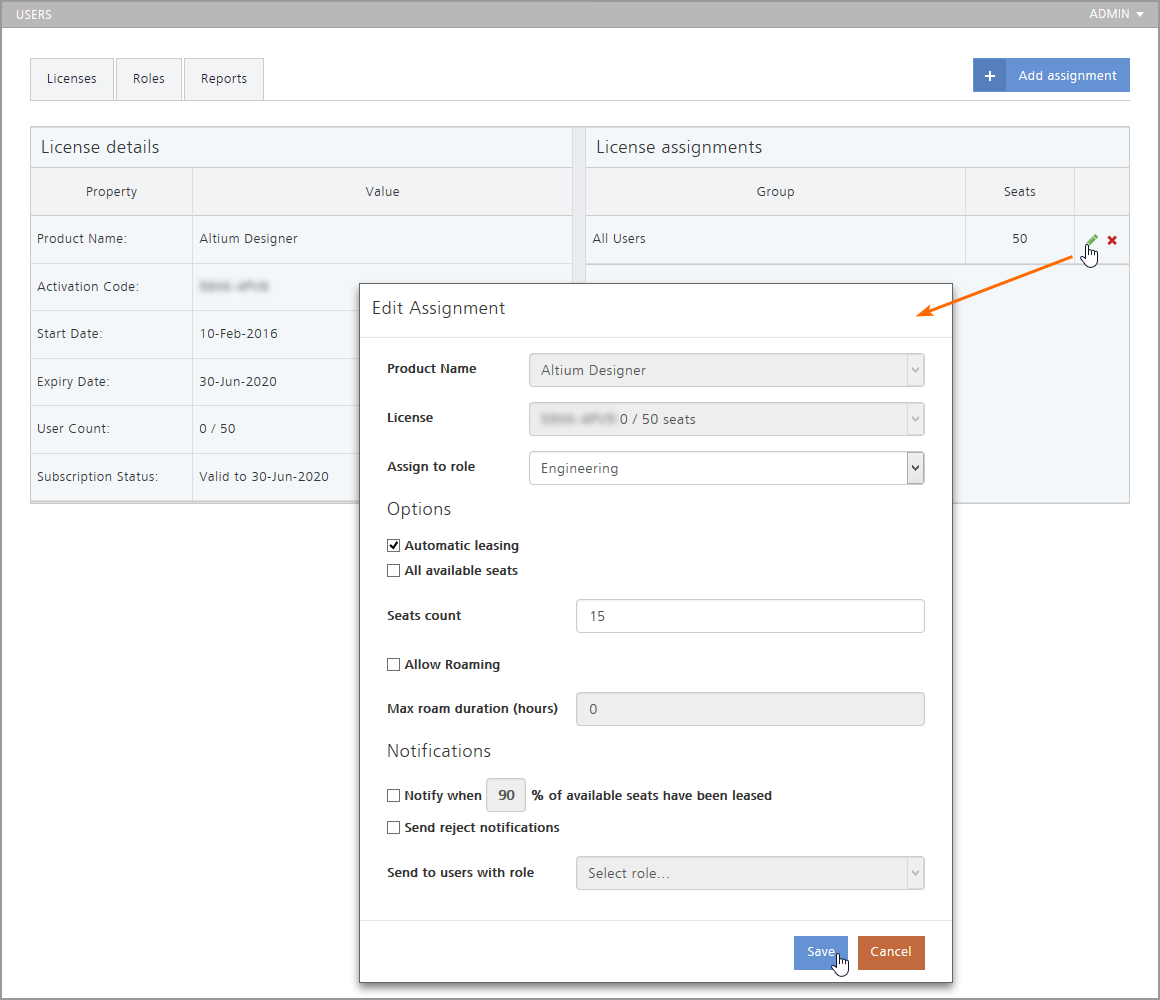Disable the Automatic leasing checkbox
Screen dimensions: 1160x1000
point(394,546)
